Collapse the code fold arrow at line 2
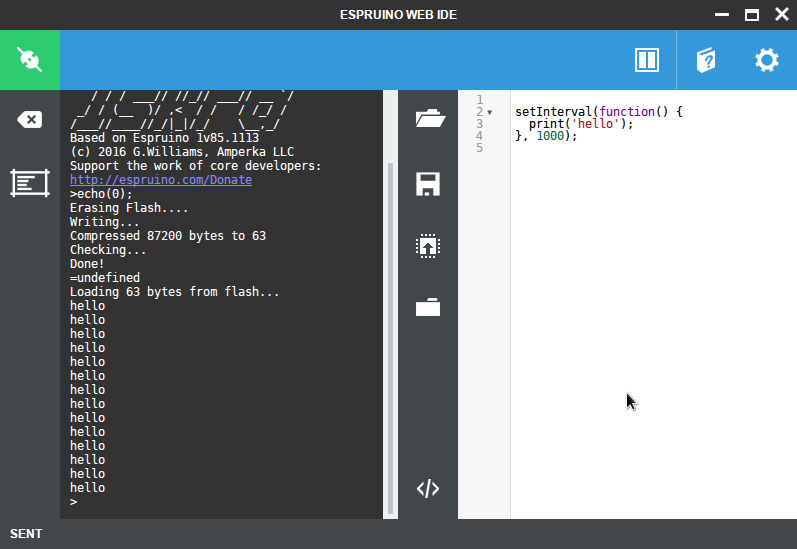This screenshot has width=797, height=549. [x=489, y=112]
